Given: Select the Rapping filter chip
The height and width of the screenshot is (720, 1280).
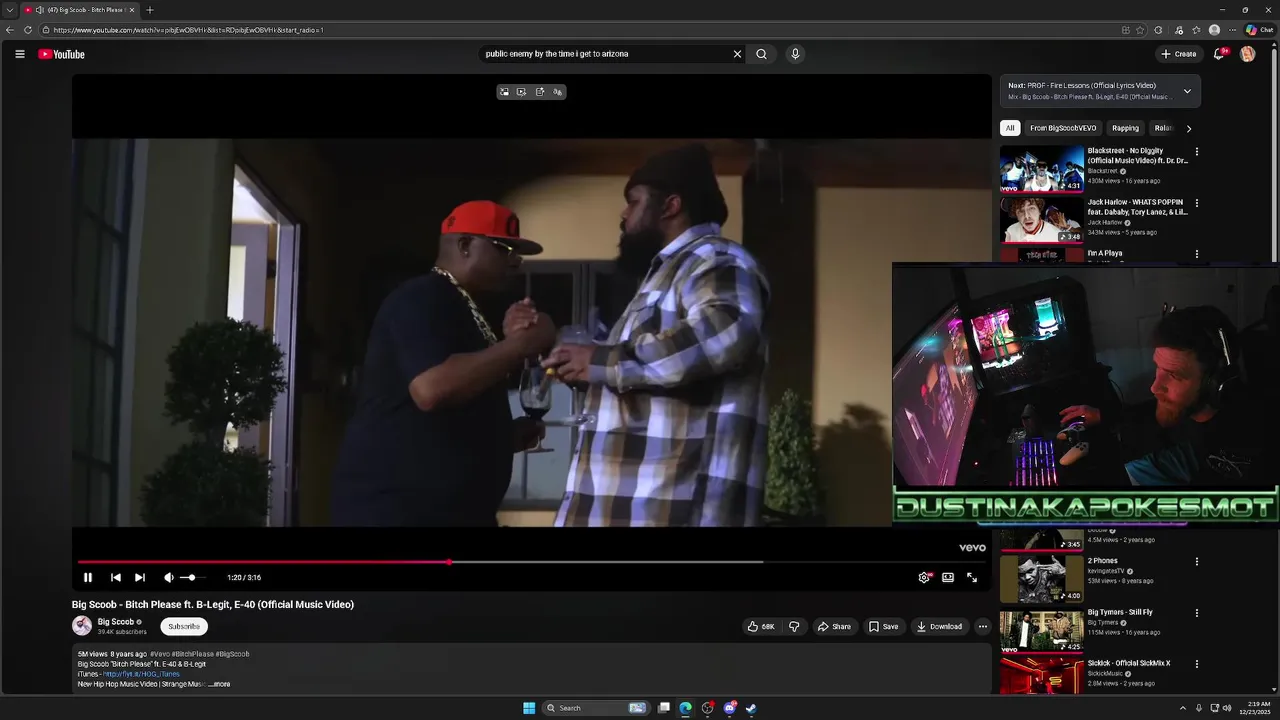Looking at the screenshot, I should [x=1125, y=128].
